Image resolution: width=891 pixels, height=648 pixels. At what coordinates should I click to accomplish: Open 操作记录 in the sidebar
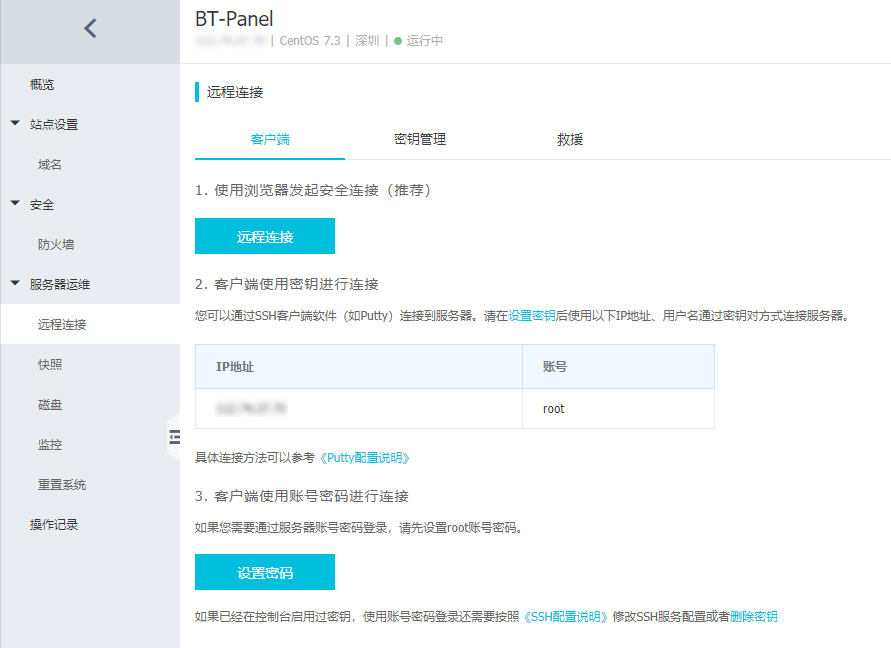(x=54, y=525)
